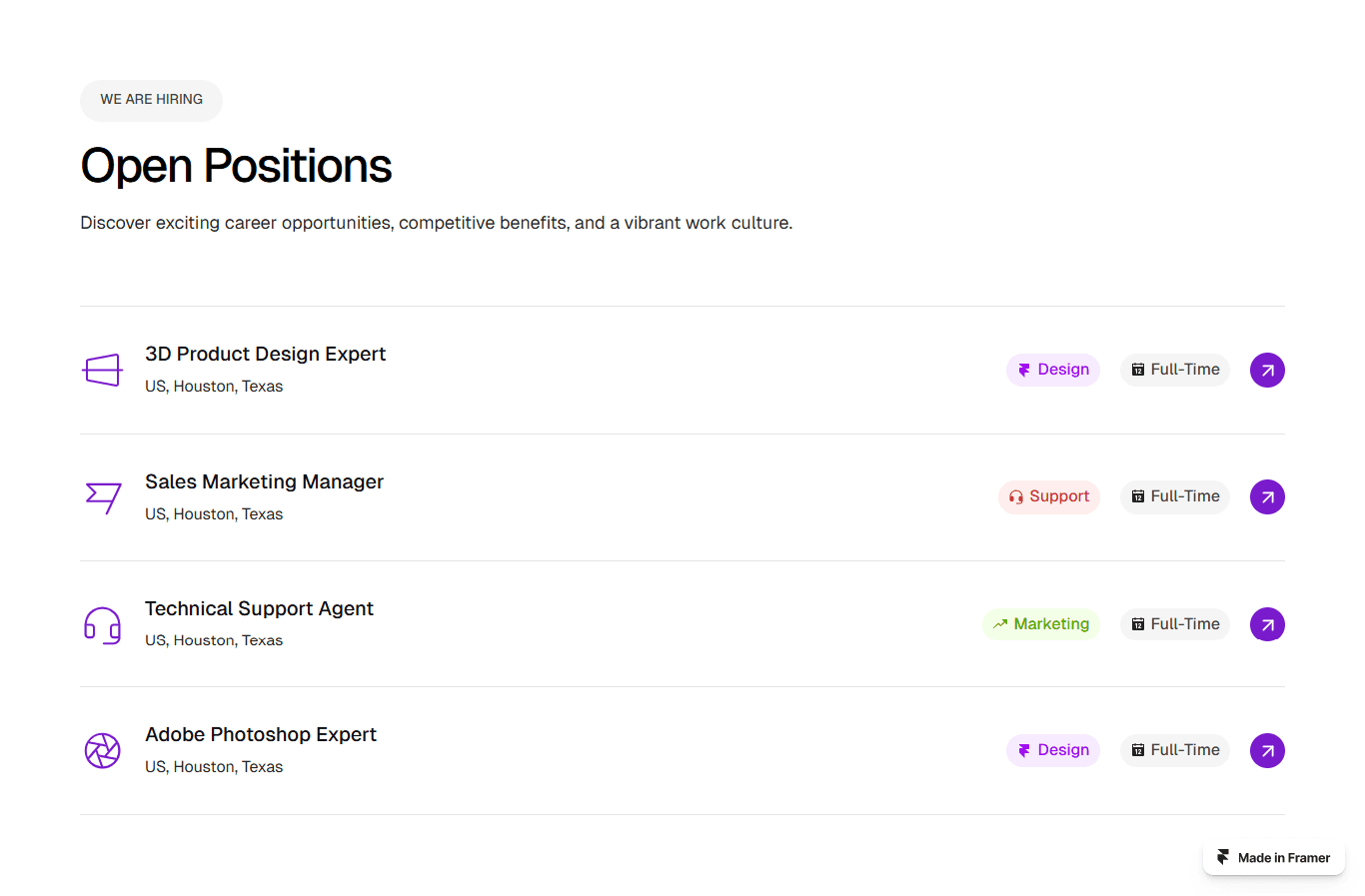Click the arrow button for Adobe Photoshop Expert
Screen dimensions: 1365x896
tap(1267, 750)
